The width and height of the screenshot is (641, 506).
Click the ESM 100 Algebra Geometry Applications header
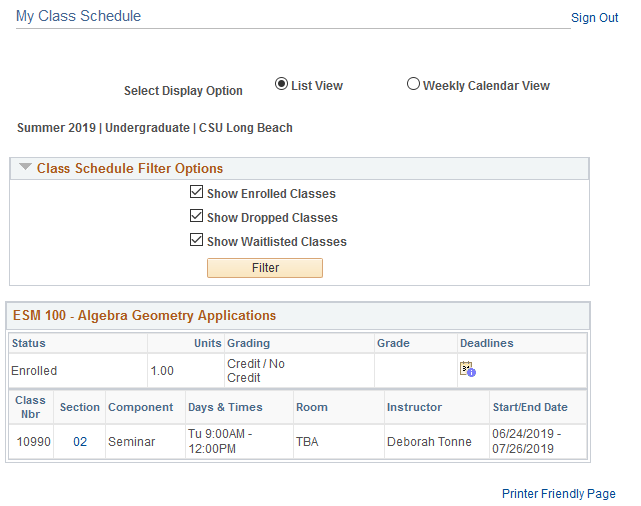tap(144, 316)
